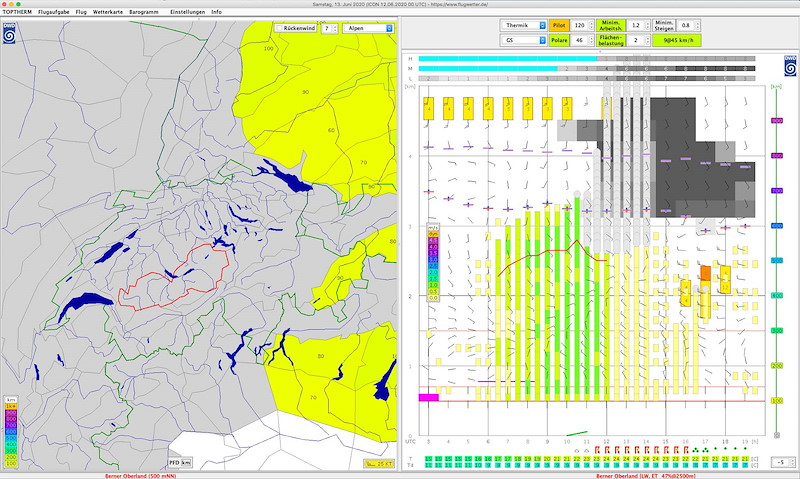Click the stepper showing -5

point(783,462)
